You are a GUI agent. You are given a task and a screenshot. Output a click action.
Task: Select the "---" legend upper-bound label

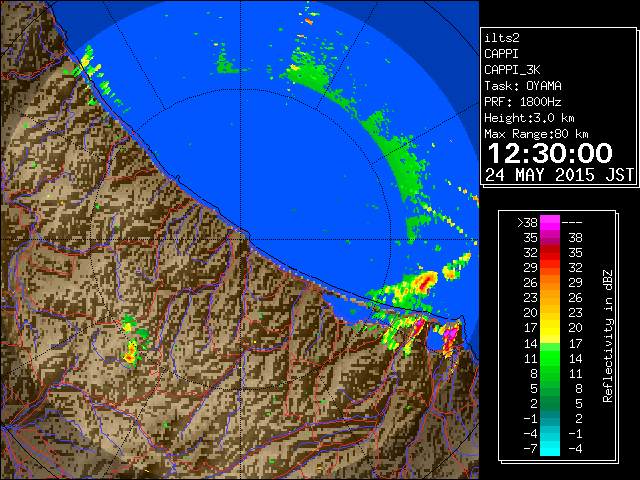[x=572, y=223]
